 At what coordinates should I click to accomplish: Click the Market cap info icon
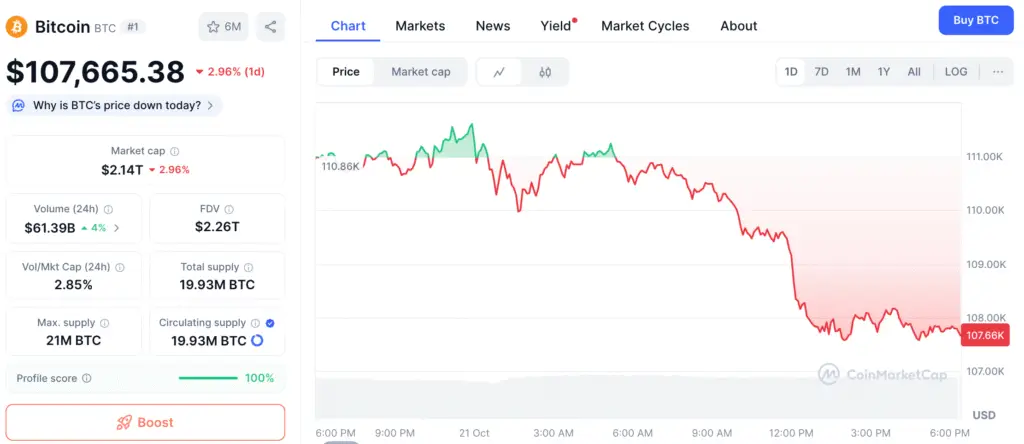175,151
